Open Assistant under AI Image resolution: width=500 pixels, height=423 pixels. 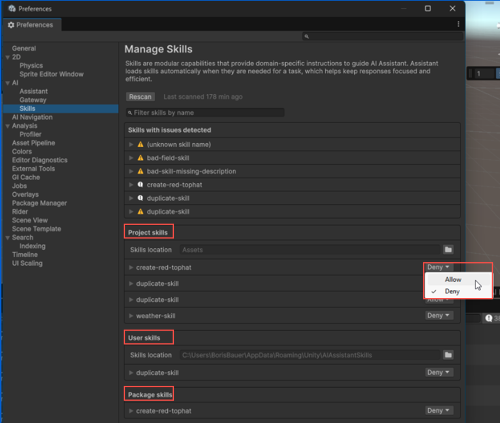pyautogui.click(x=33, y=91)
